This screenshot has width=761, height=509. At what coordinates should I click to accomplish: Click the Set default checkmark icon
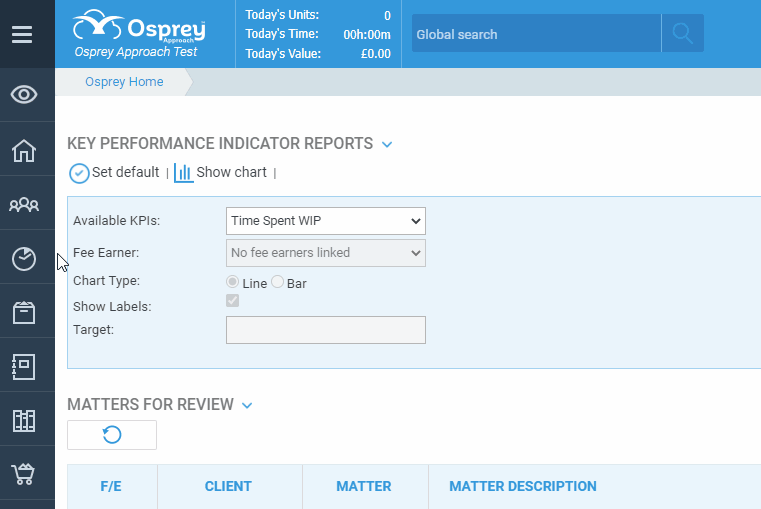point(79,173)
